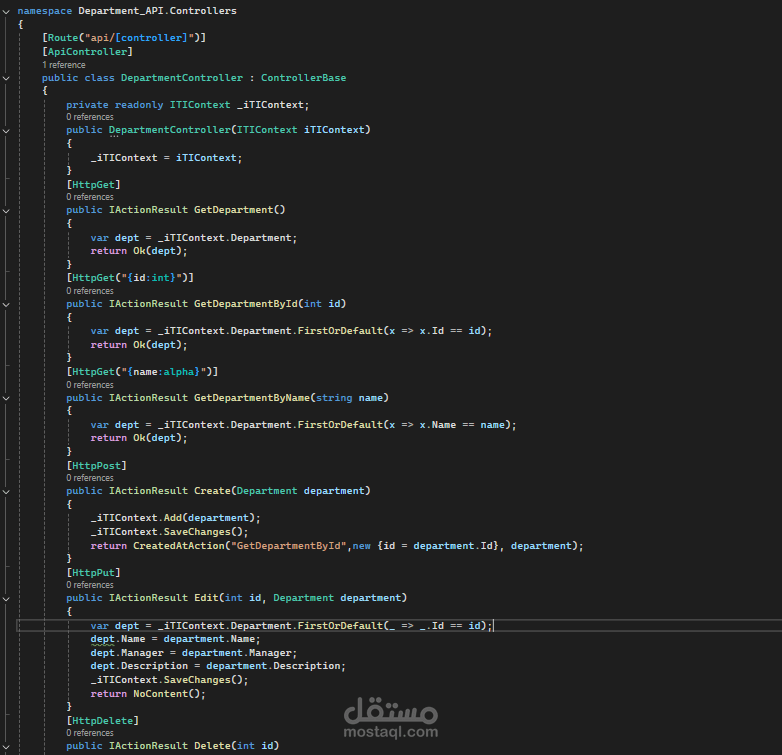Click 'var dept = _iTIContext.Department;' line
The height and width of the screenshot is (755, 782).
pos(194,238)
